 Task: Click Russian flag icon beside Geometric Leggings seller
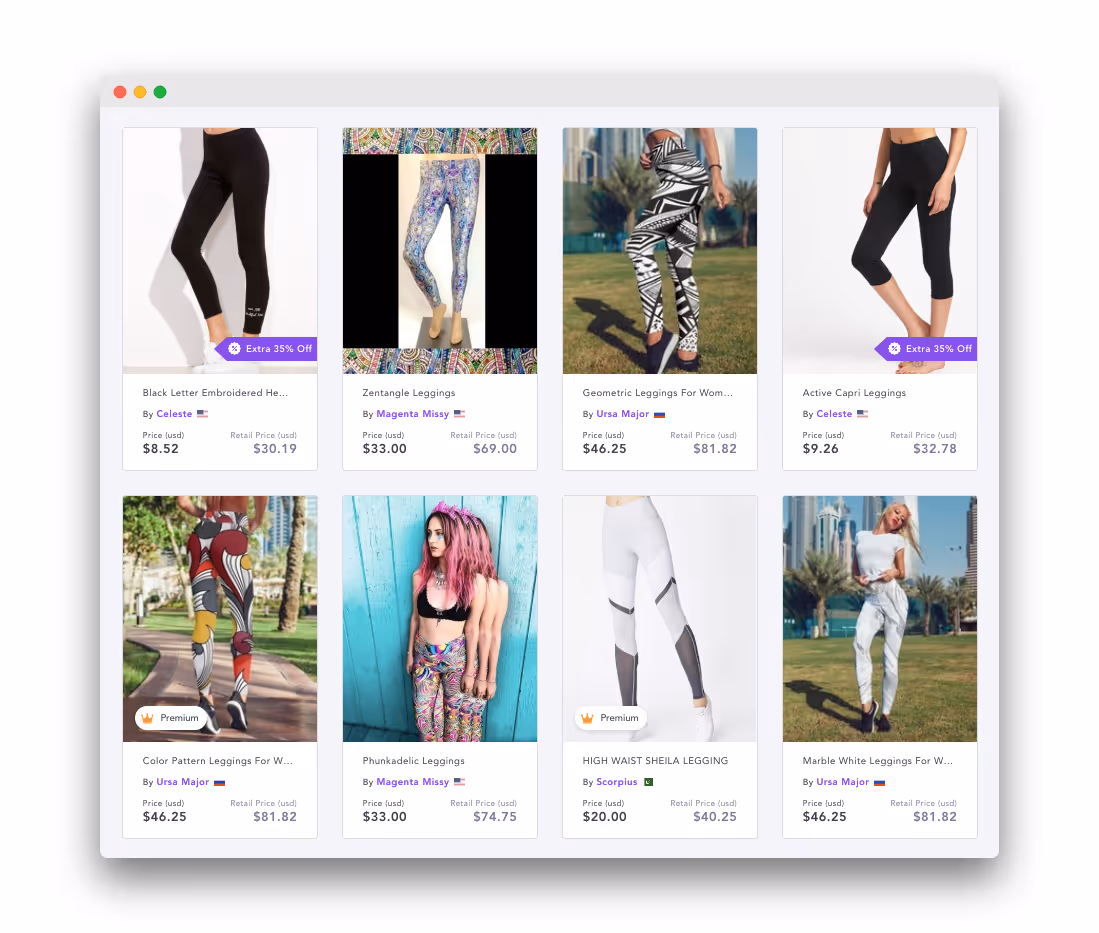coord(660,414)
